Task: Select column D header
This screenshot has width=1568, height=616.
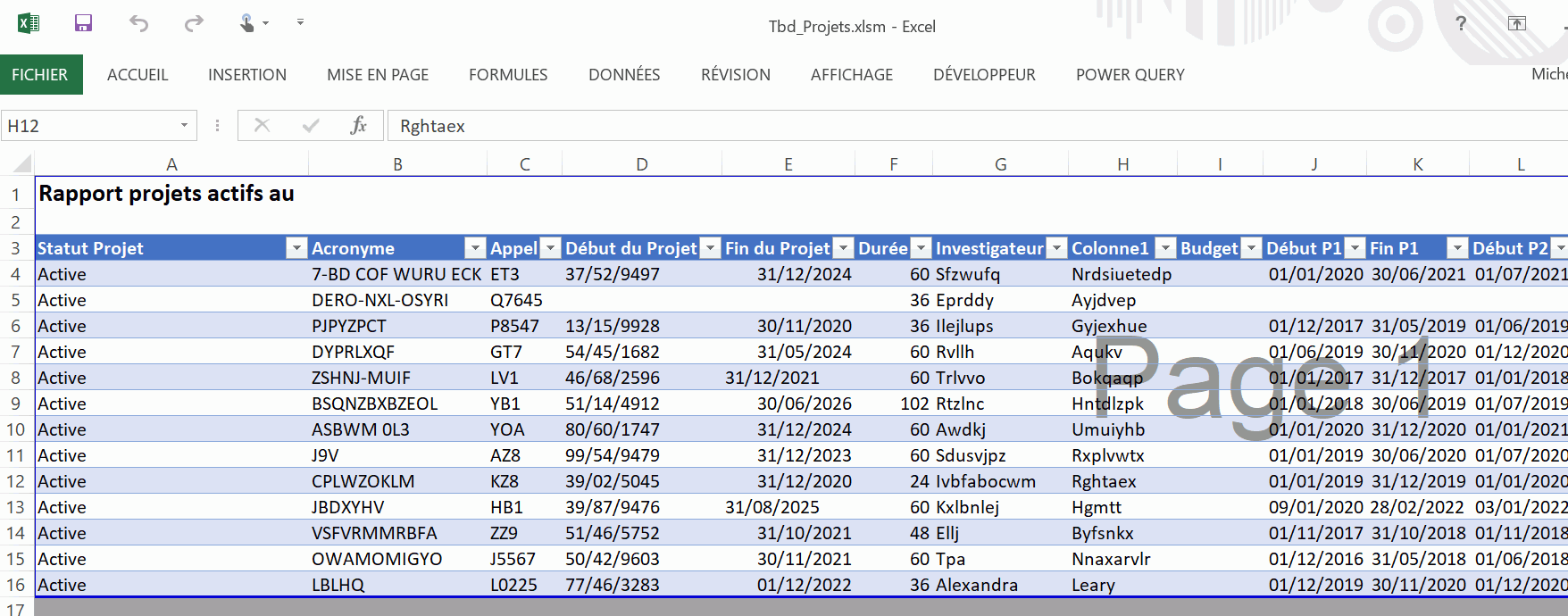Action: pyautogui.click(x=641, y=164)
